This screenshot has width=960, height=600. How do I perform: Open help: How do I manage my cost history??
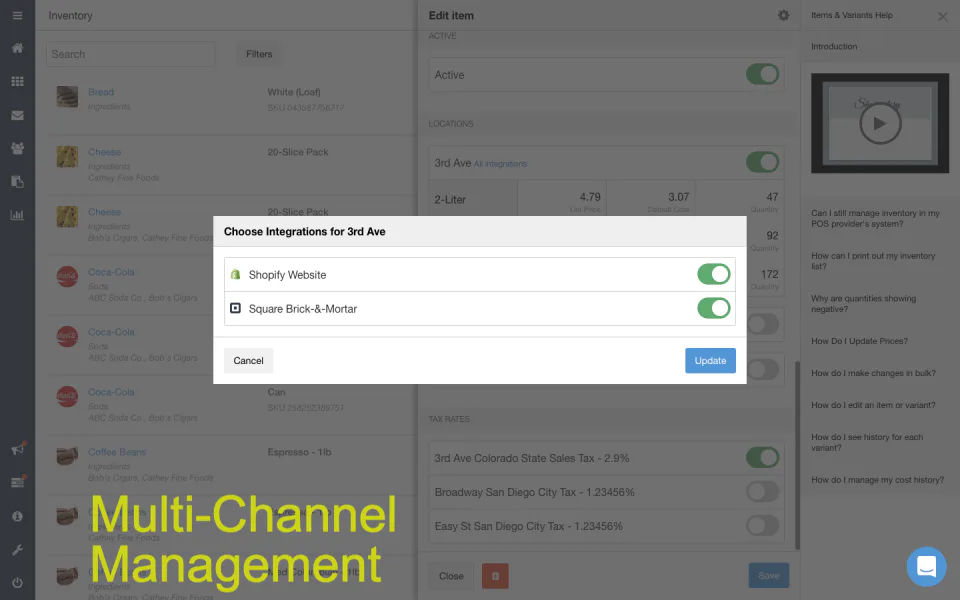pyautogui.click(x=877, y=479)
